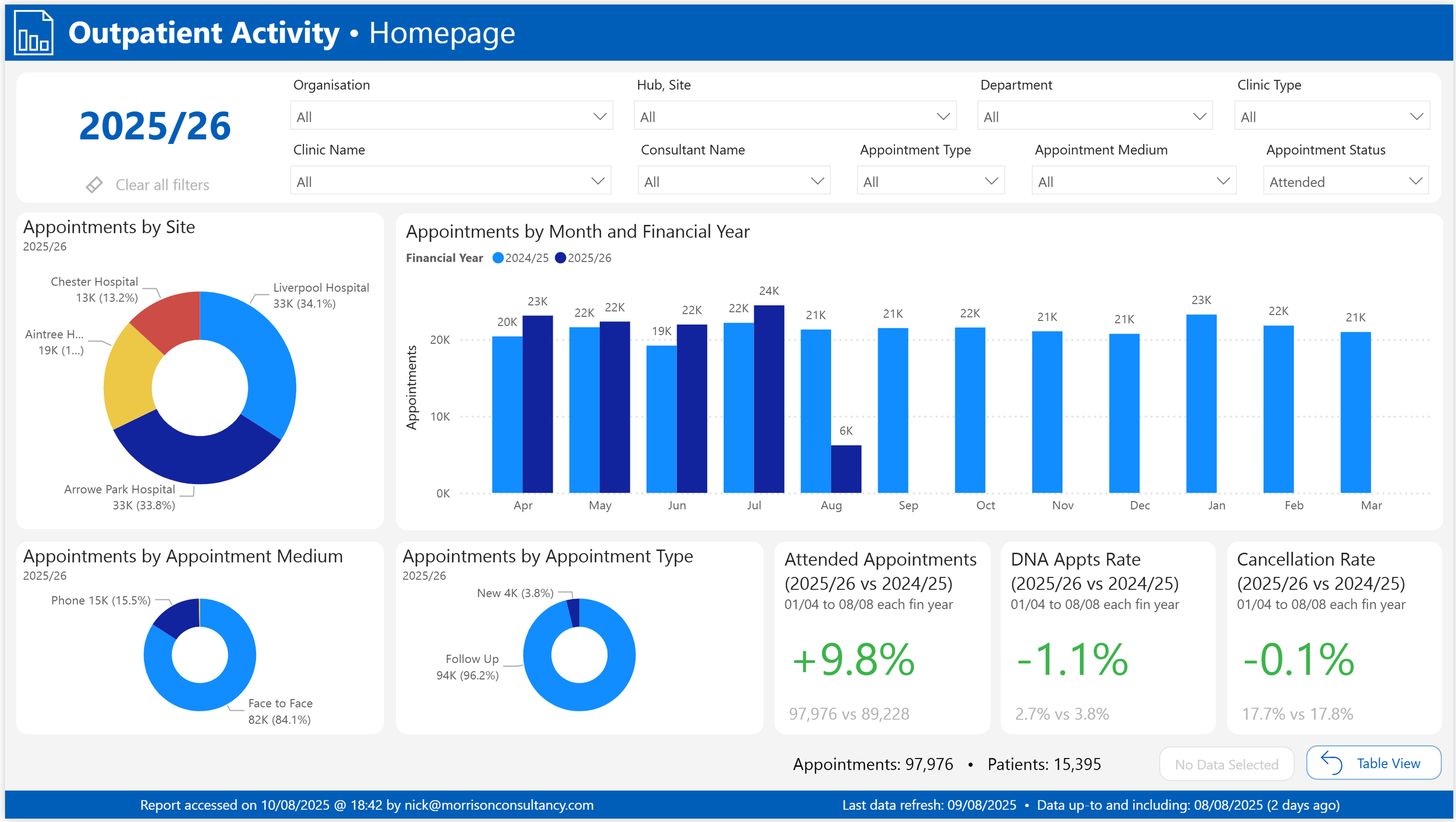
Task: Expand the Appointment Medium filter
Action: click(1133, 182)
